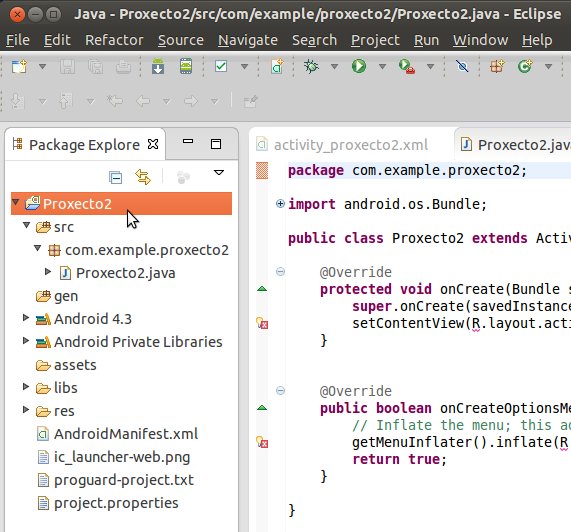Click the Skip All Breakpoints icon
Screen dimensions: 571x532
[x=462, y=66]
